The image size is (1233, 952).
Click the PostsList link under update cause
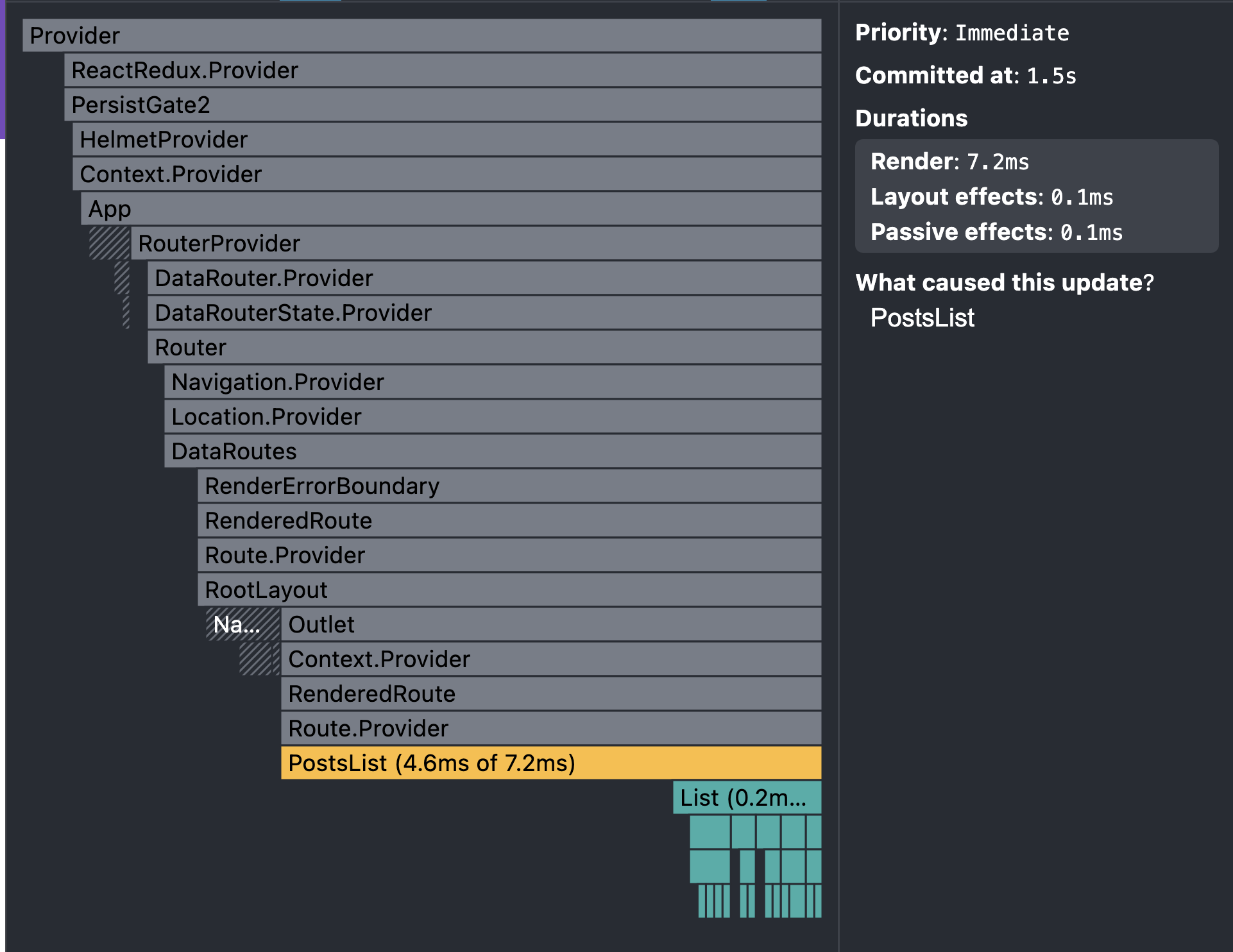click(922, 318)
